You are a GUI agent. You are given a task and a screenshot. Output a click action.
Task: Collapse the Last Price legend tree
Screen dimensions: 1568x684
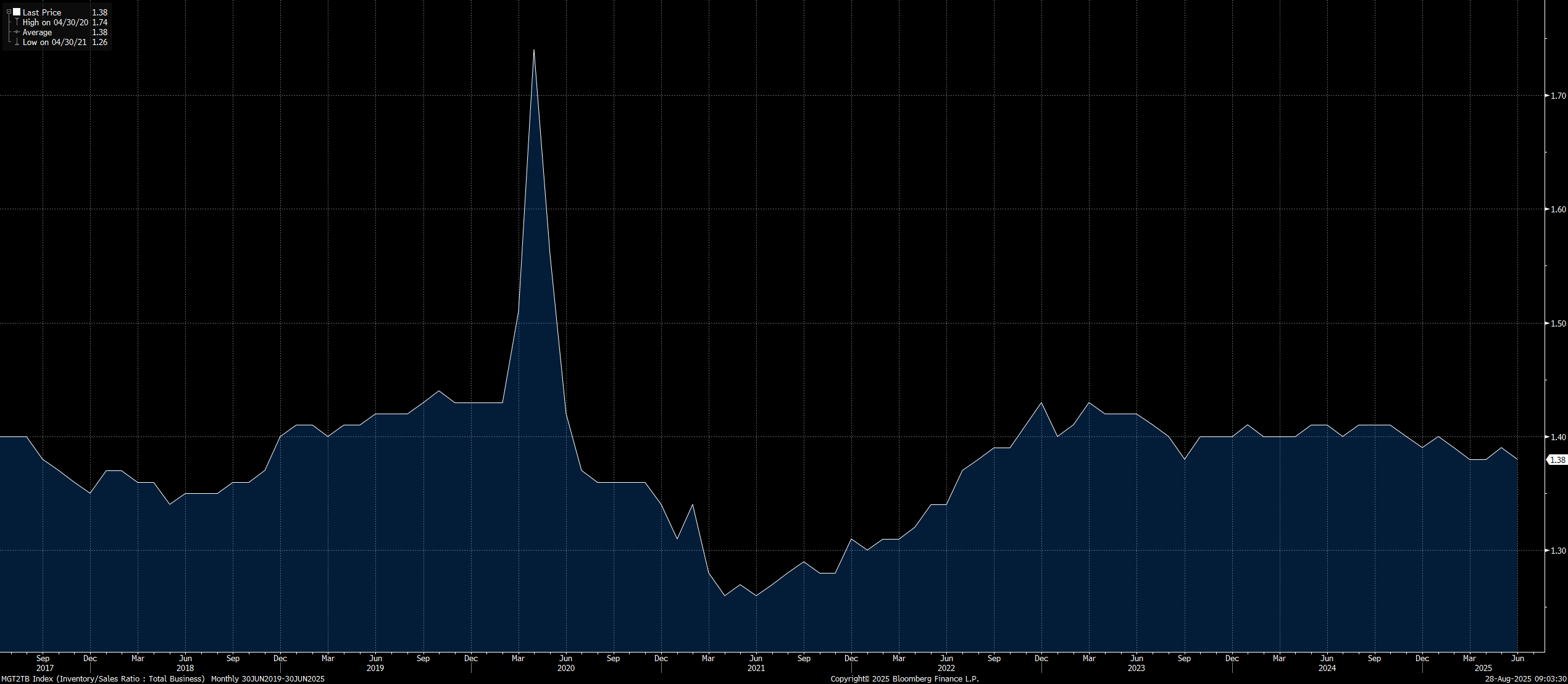tap(9, 12)
